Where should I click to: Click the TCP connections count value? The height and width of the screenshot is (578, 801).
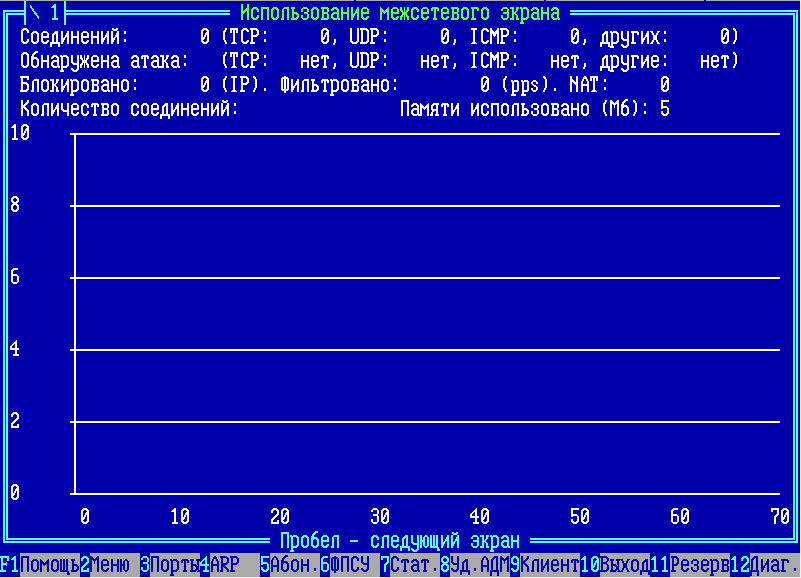point(324,37)
